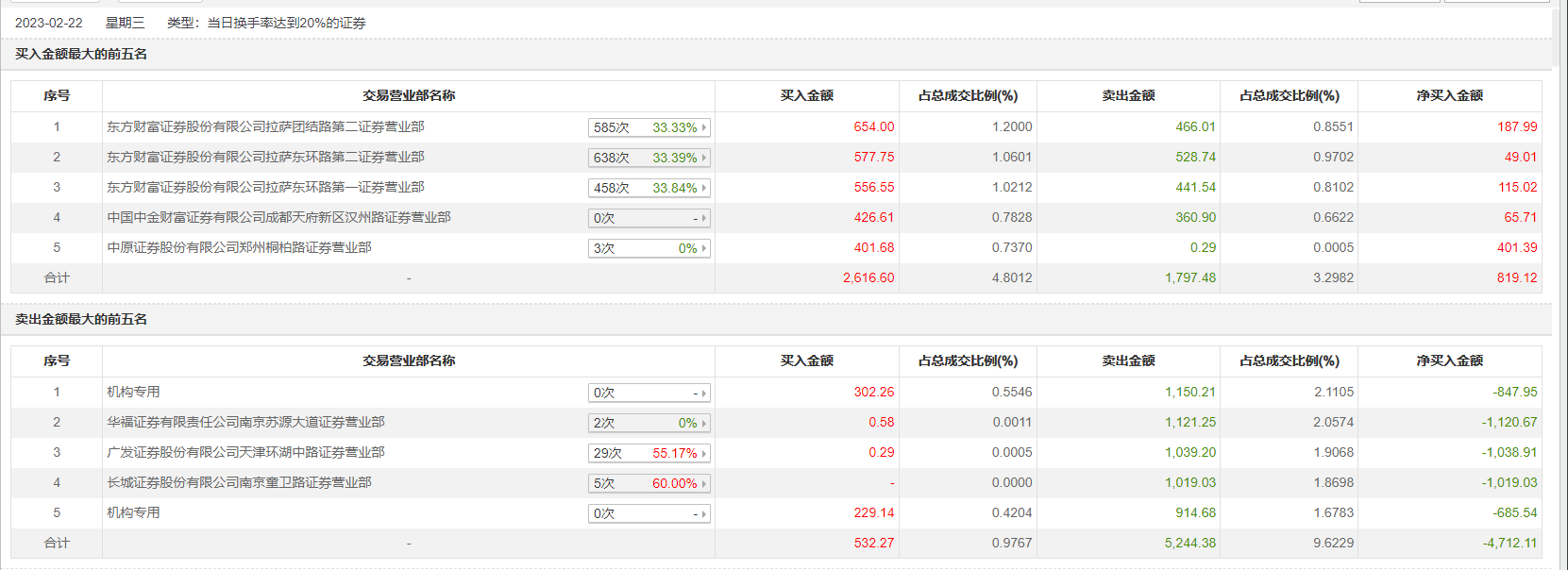Click 中原证券郑州桐柏路证券营业部 name
The height and width of the screenshot is (570, 1568).
[x=239, y=247]
